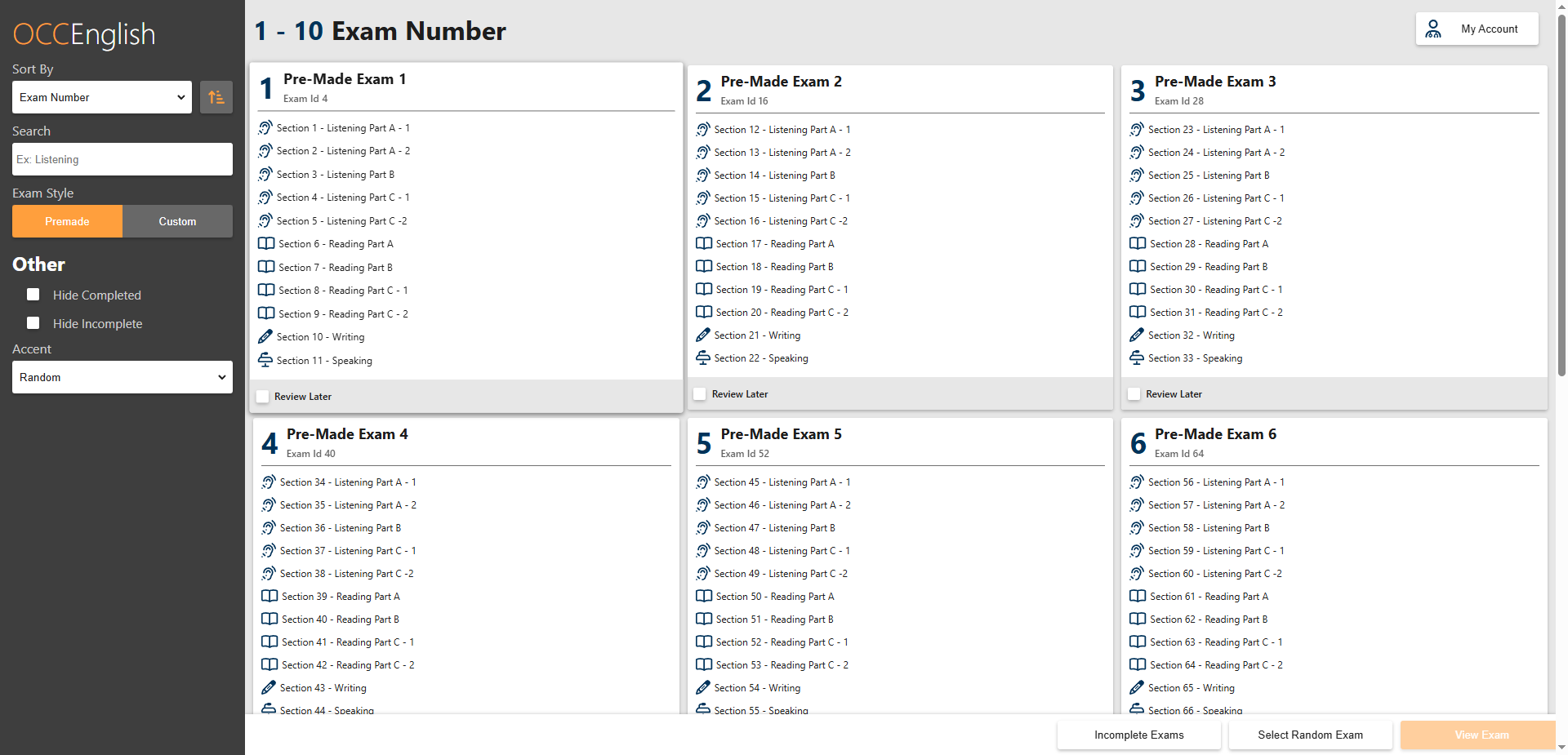
Task: Click ear icon beside Section 23 Listening Part A - 1
Action: [1137, 130]
